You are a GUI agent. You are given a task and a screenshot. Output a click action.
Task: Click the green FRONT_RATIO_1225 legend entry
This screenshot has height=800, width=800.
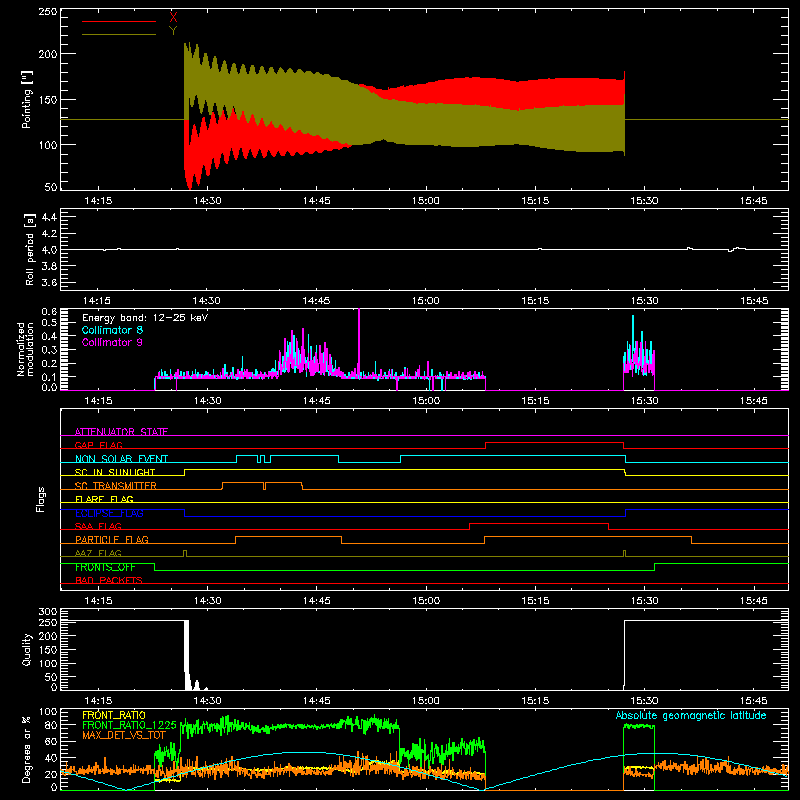130,725
